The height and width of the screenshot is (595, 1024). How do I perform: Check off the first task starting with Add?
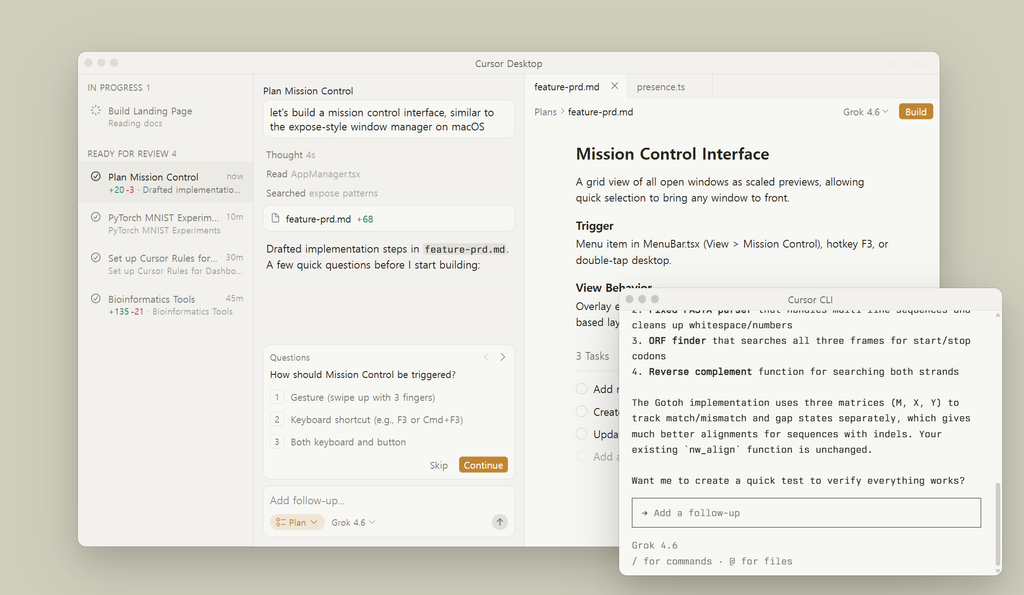[581, 389]
